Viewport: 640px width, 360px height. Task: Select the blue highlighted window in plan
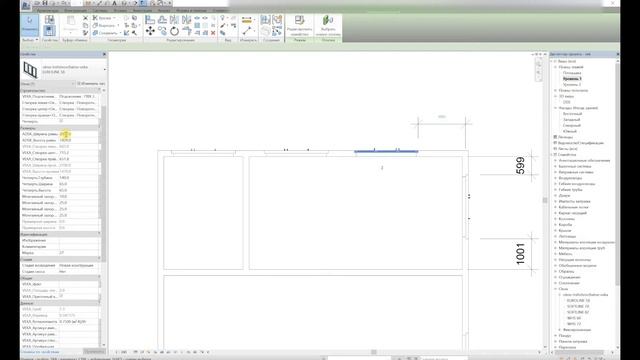(386, 151)
